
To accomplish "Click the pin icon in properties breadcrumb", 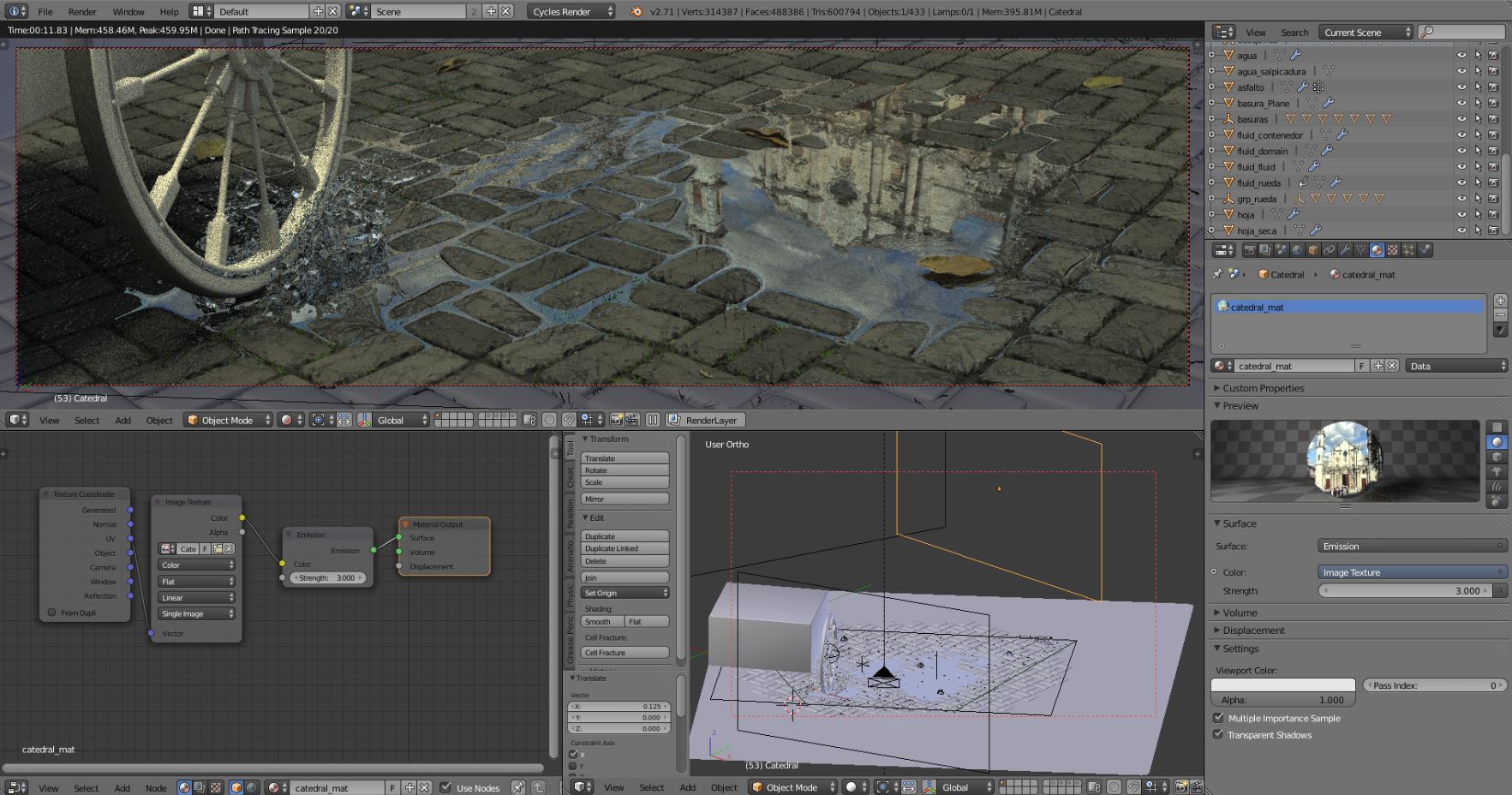I will [x=1217, y=274].
